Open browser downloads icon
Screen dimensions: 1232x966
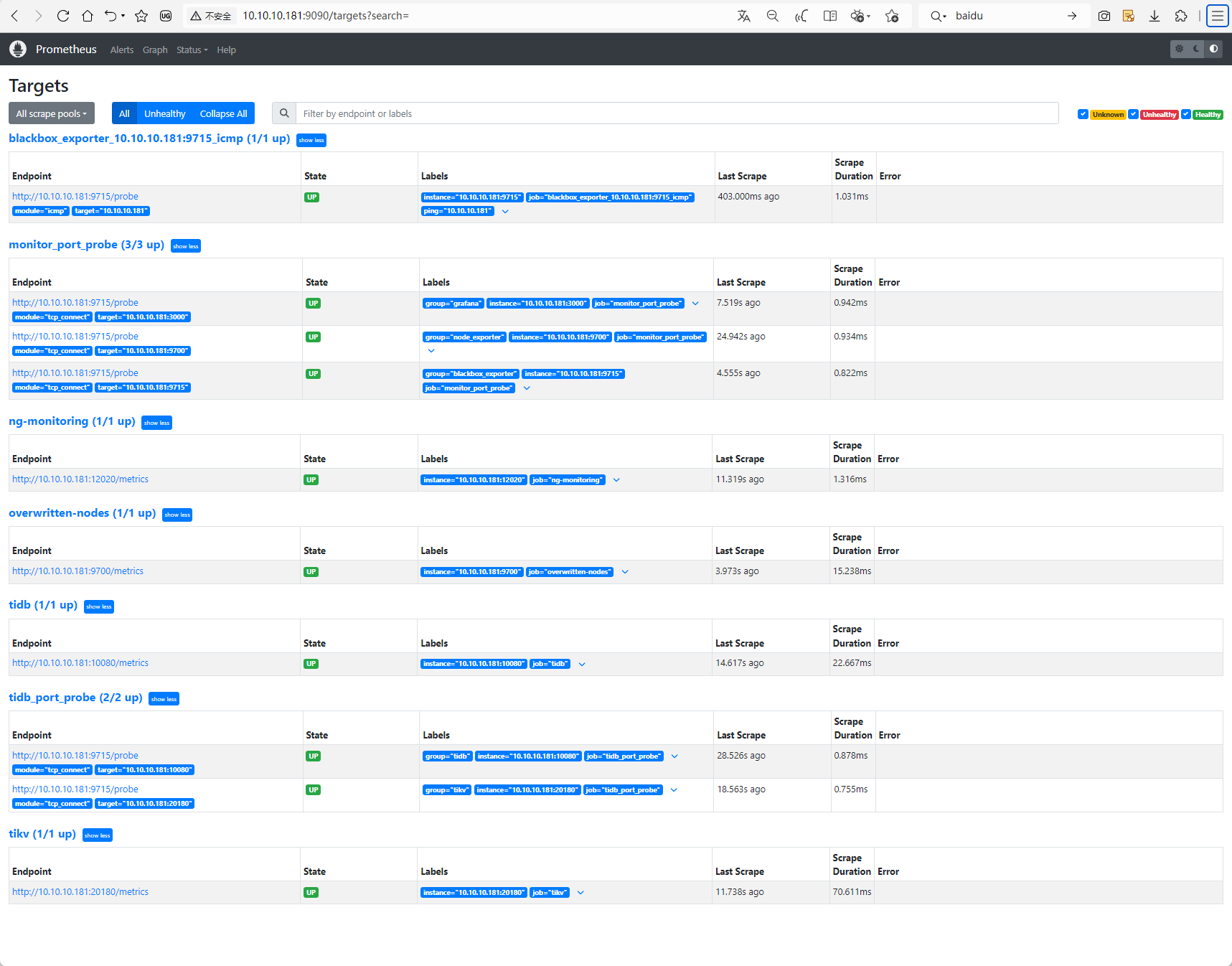(x=1155, y=16)
